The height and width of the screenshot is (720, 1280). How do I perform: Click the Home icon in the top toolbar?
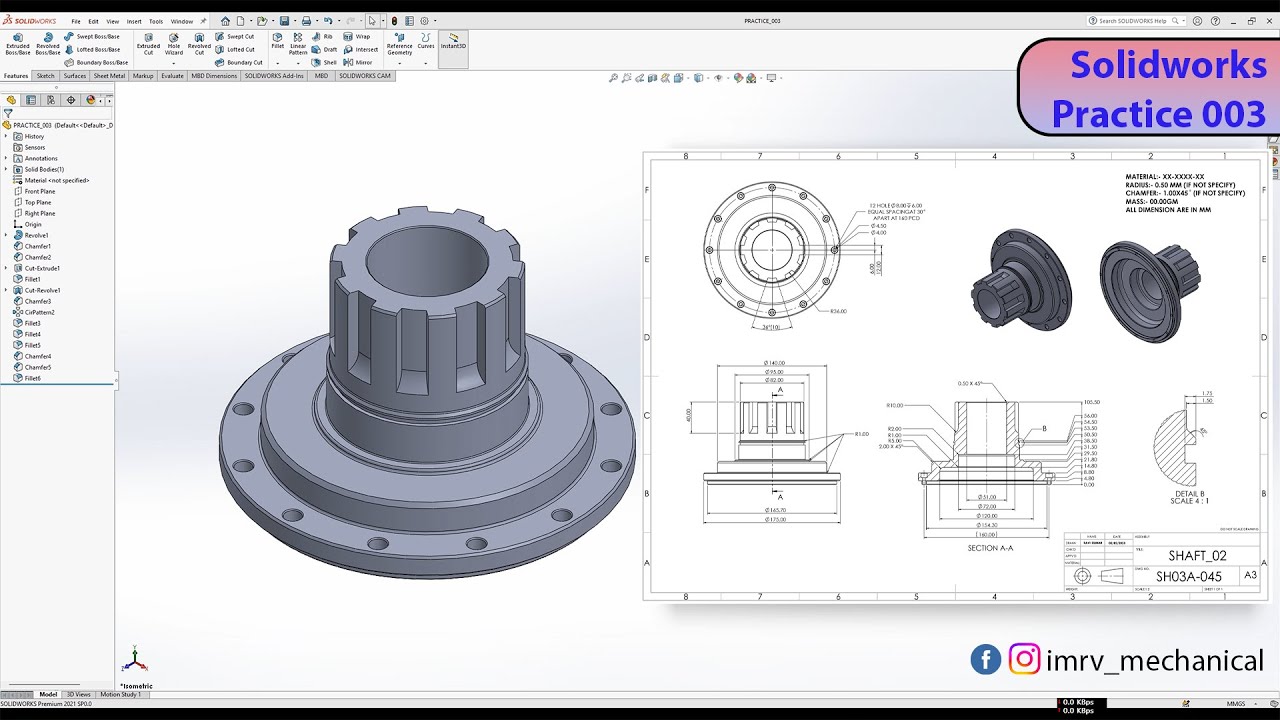226,20
